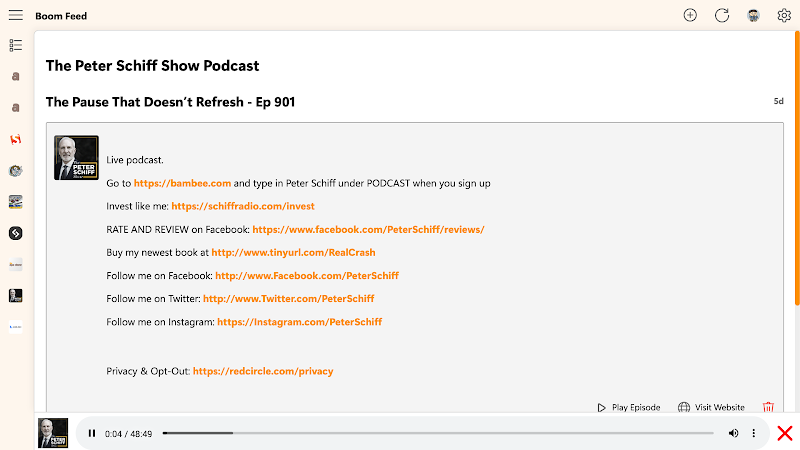
Task: Open settings with the gear icon
Action: pos(784,15)
